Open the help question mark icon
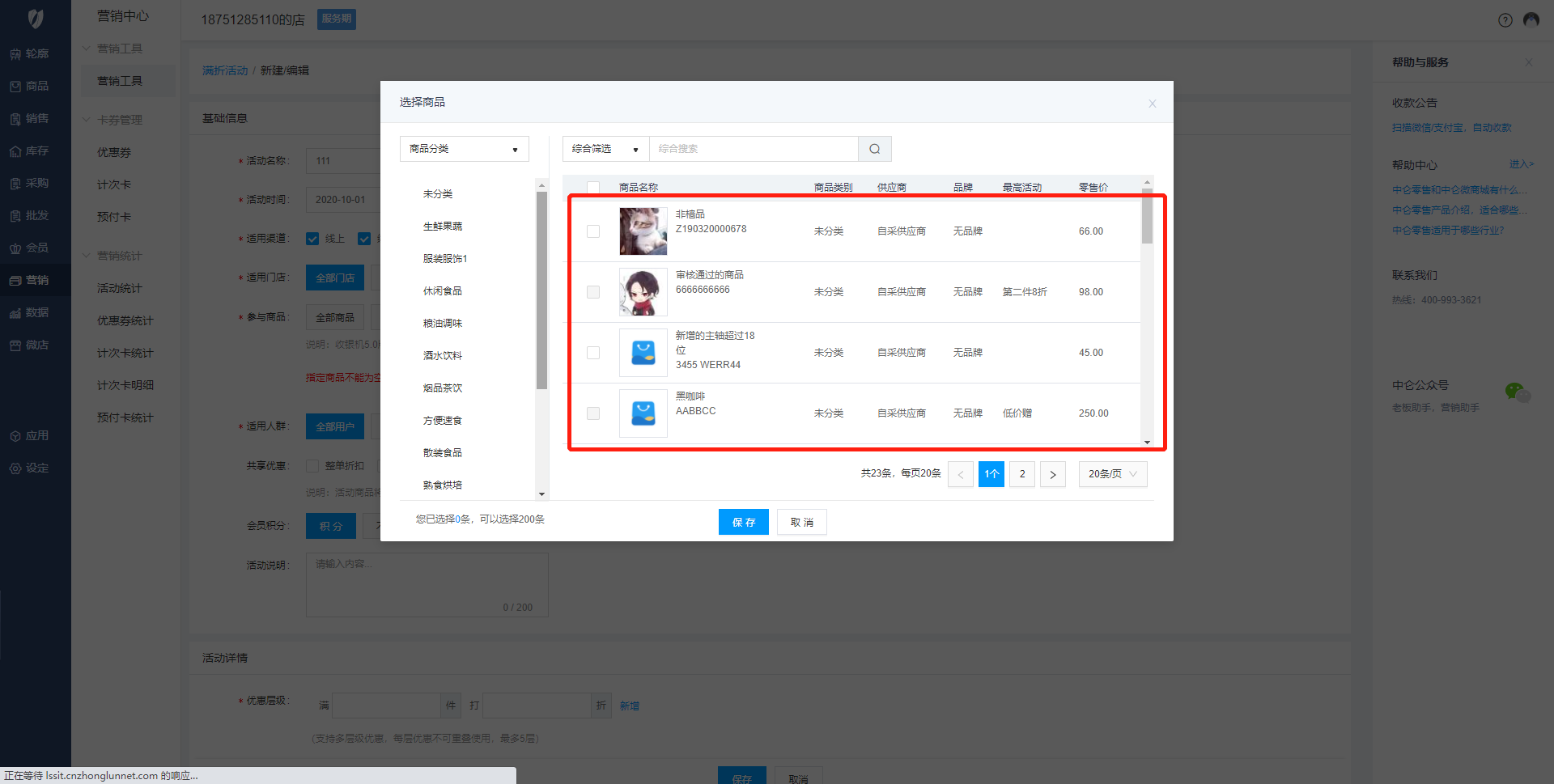1554x784 pixels. [1505, 20]
